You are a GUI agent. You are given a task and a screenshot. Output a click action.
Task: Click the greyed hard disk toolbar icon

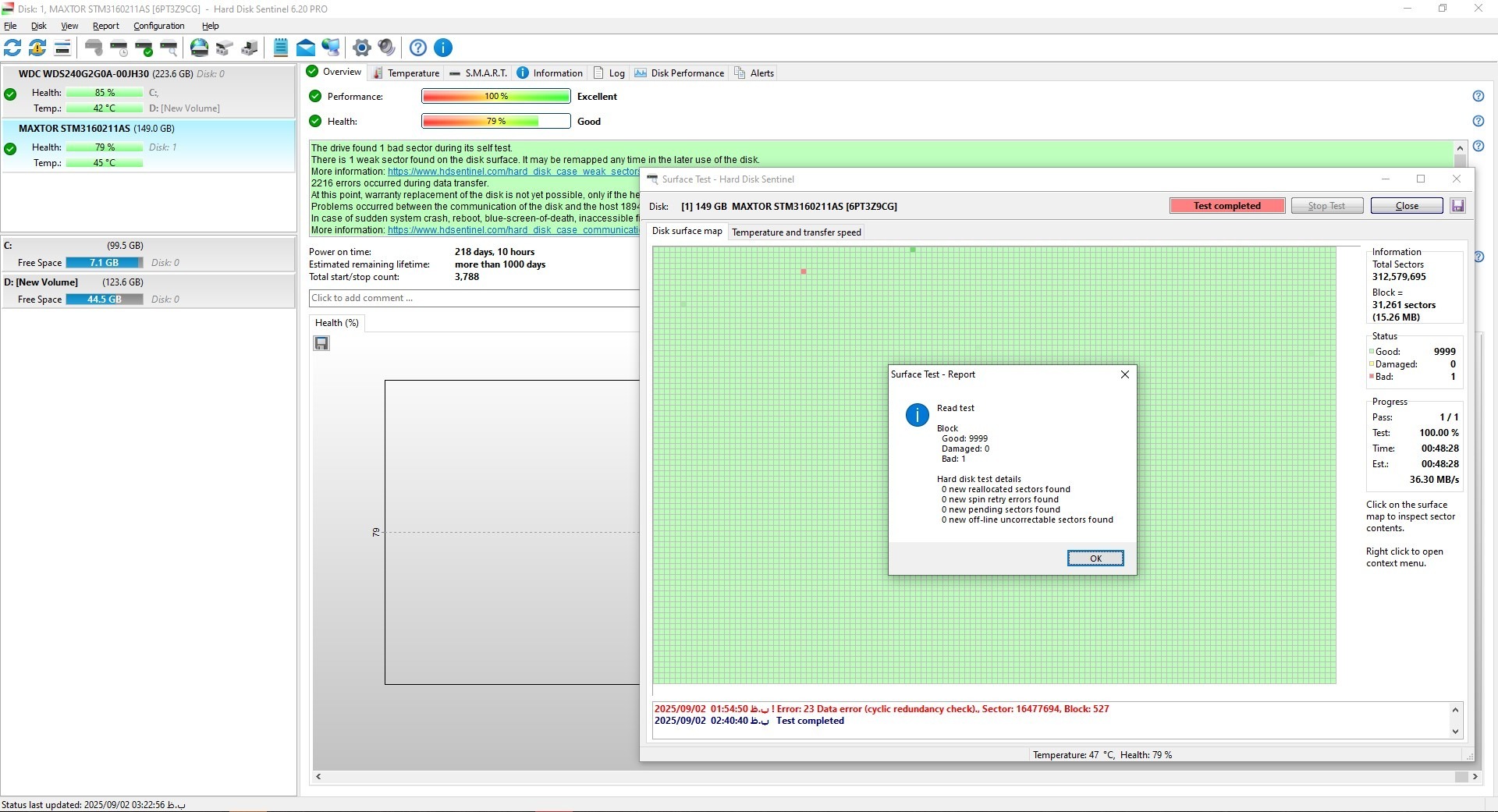pos(94,48)
